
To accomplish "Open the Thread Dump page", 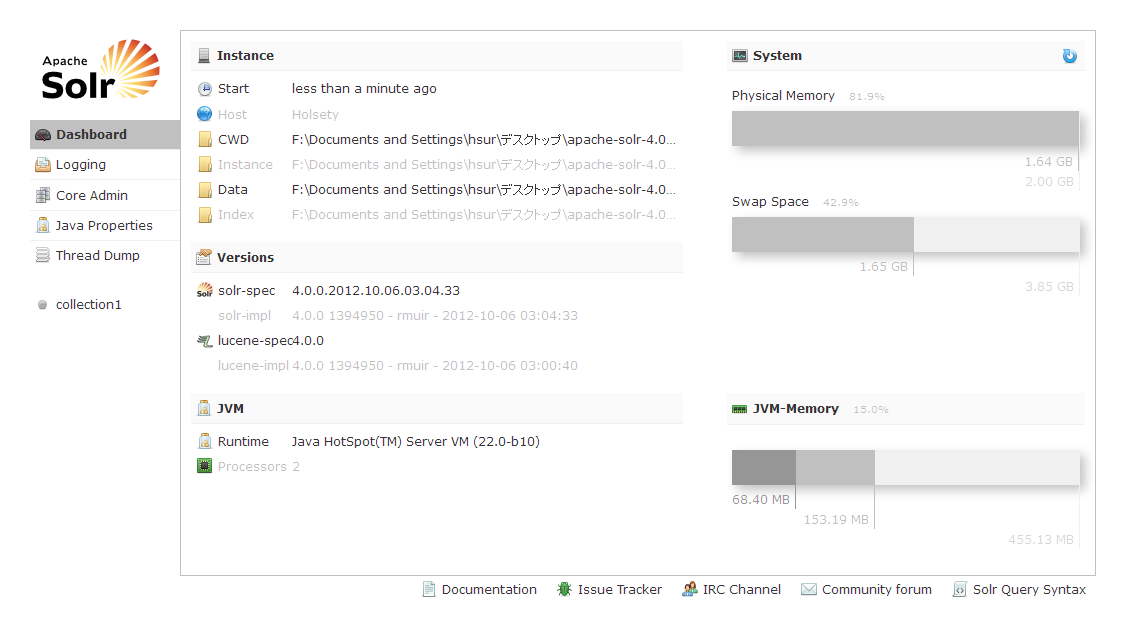I will 98,256.
